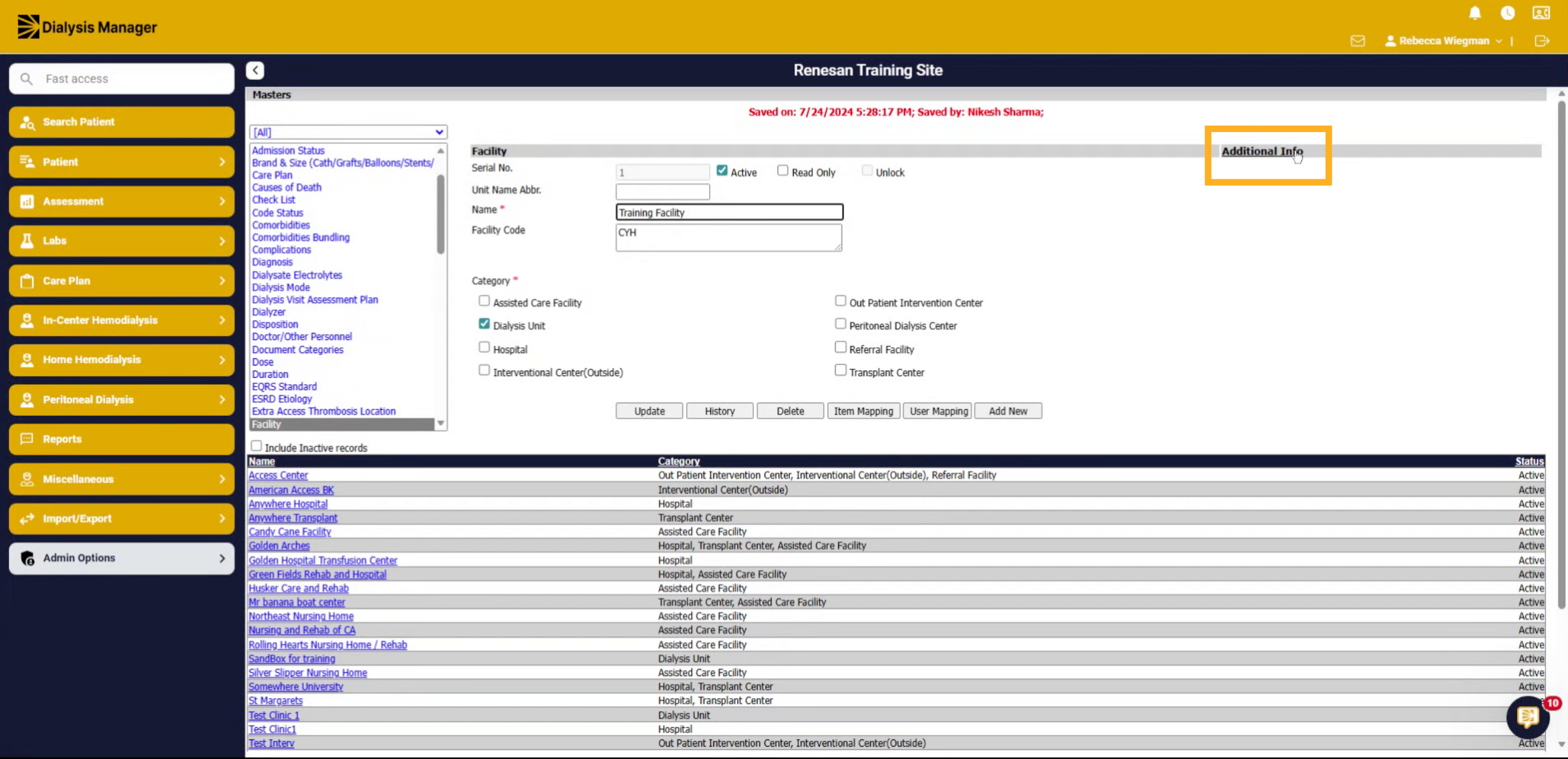Click the Import/Export arrows icon
Screen dimensions: 1568x759
click(x=27, y=518)
